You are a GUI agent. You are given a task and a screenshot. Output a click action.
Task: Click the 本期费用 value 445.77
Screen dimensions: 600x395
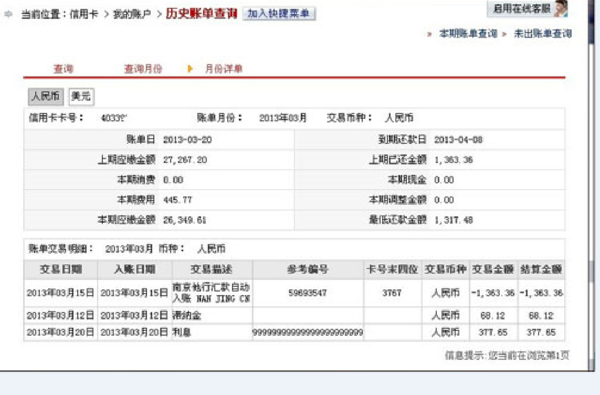(178, 200)
